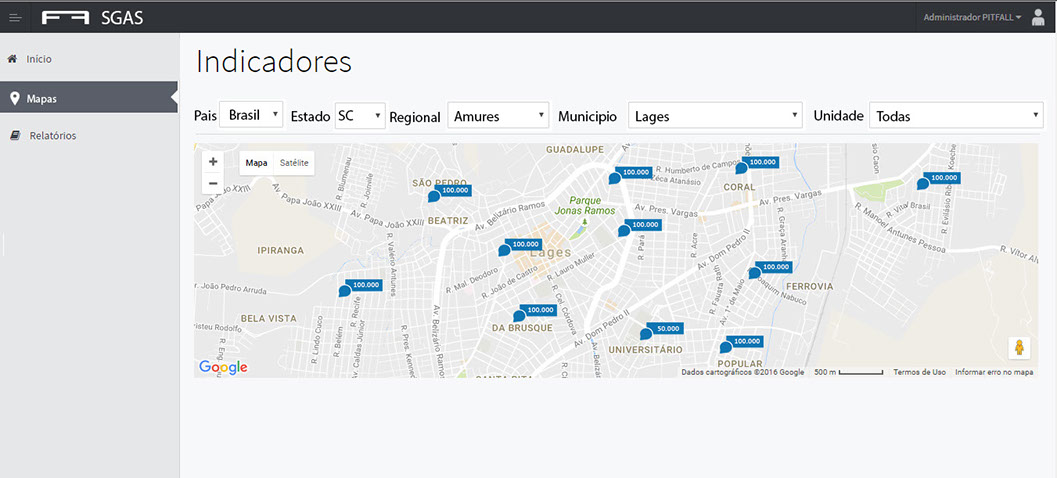Open the Termos de Uso link
Viewport: 1057px width, 478px height.
coord(919,372)
